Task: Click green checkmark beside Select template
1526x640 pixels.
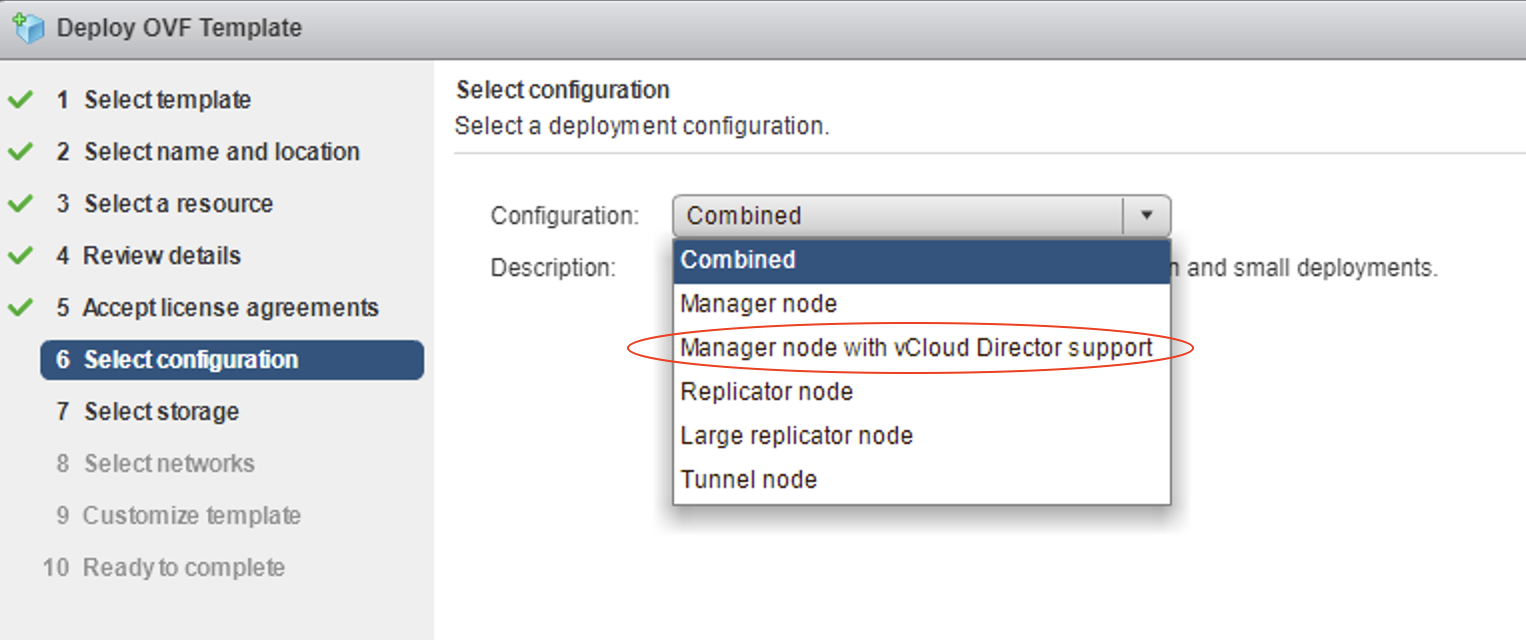Action: pos(20,100)
